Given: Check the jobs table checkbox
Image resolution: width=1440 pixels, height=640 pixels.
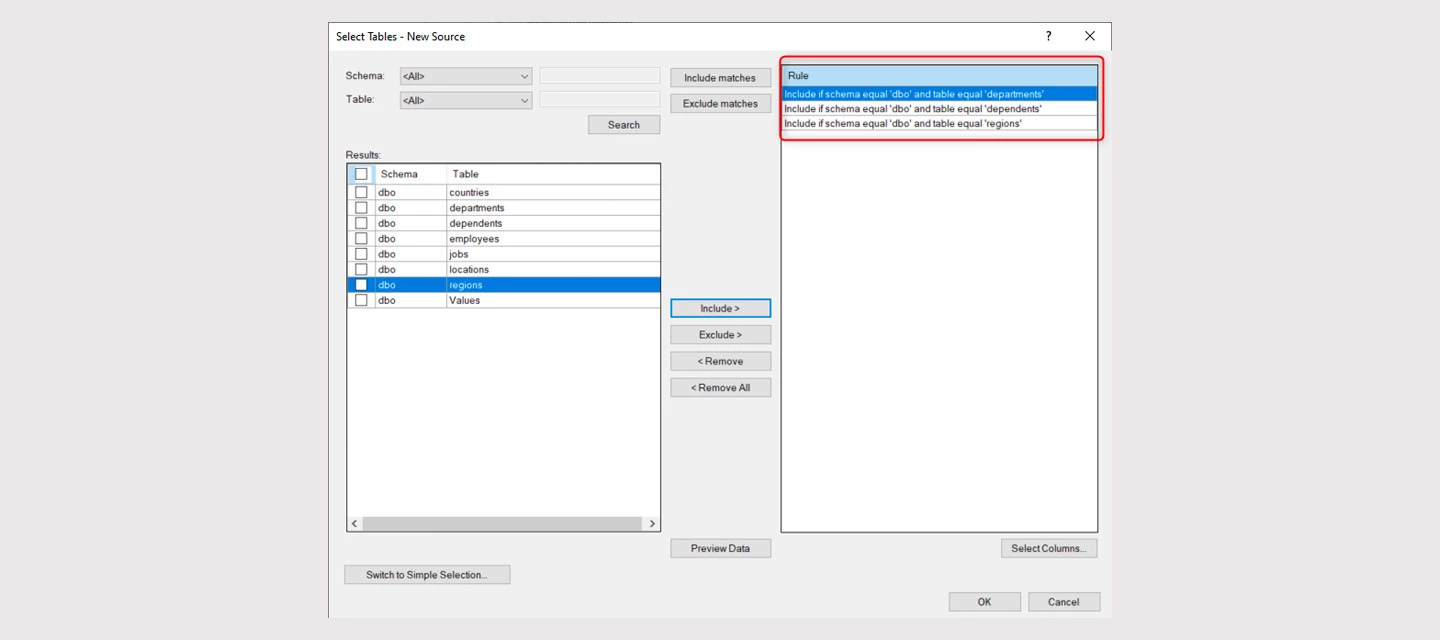Looking at the screenshot, I should [361, 254].
